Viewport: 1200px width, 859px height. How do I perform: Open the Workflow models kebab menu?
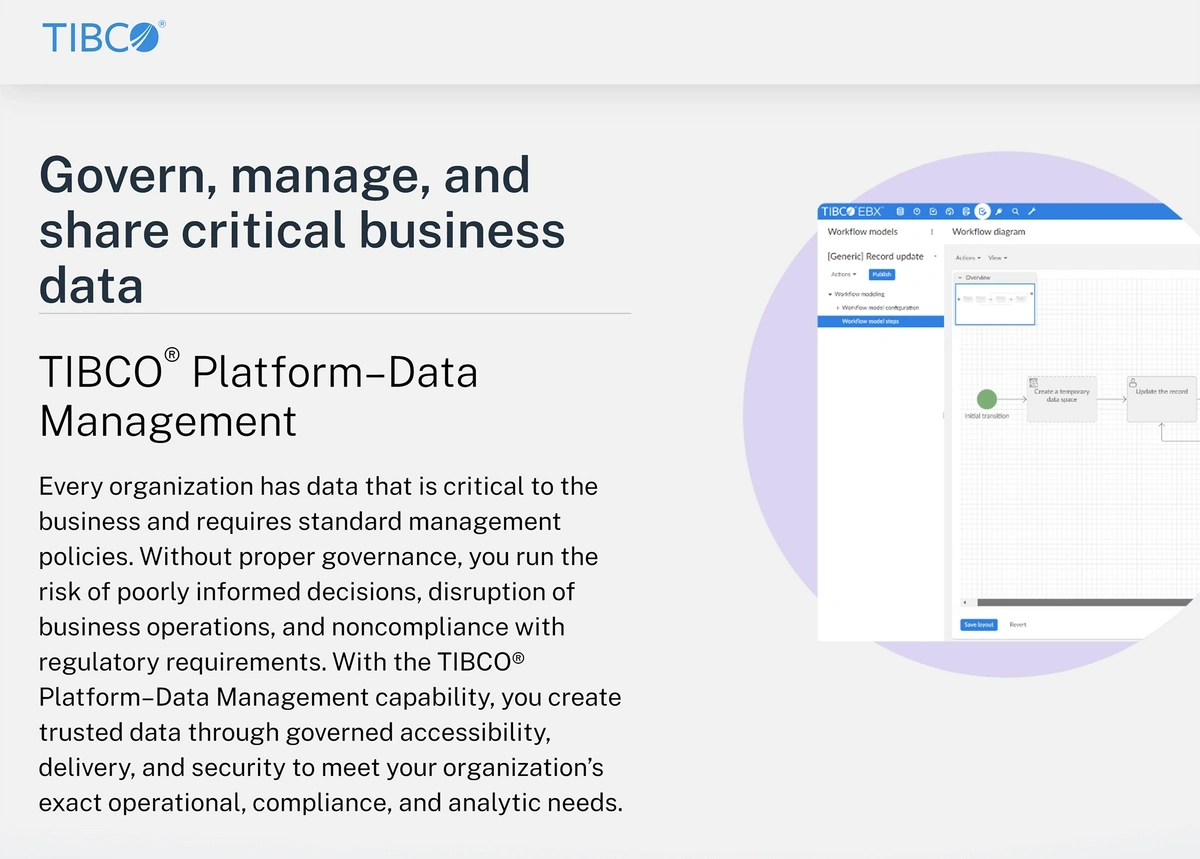(x=932, y=232)
